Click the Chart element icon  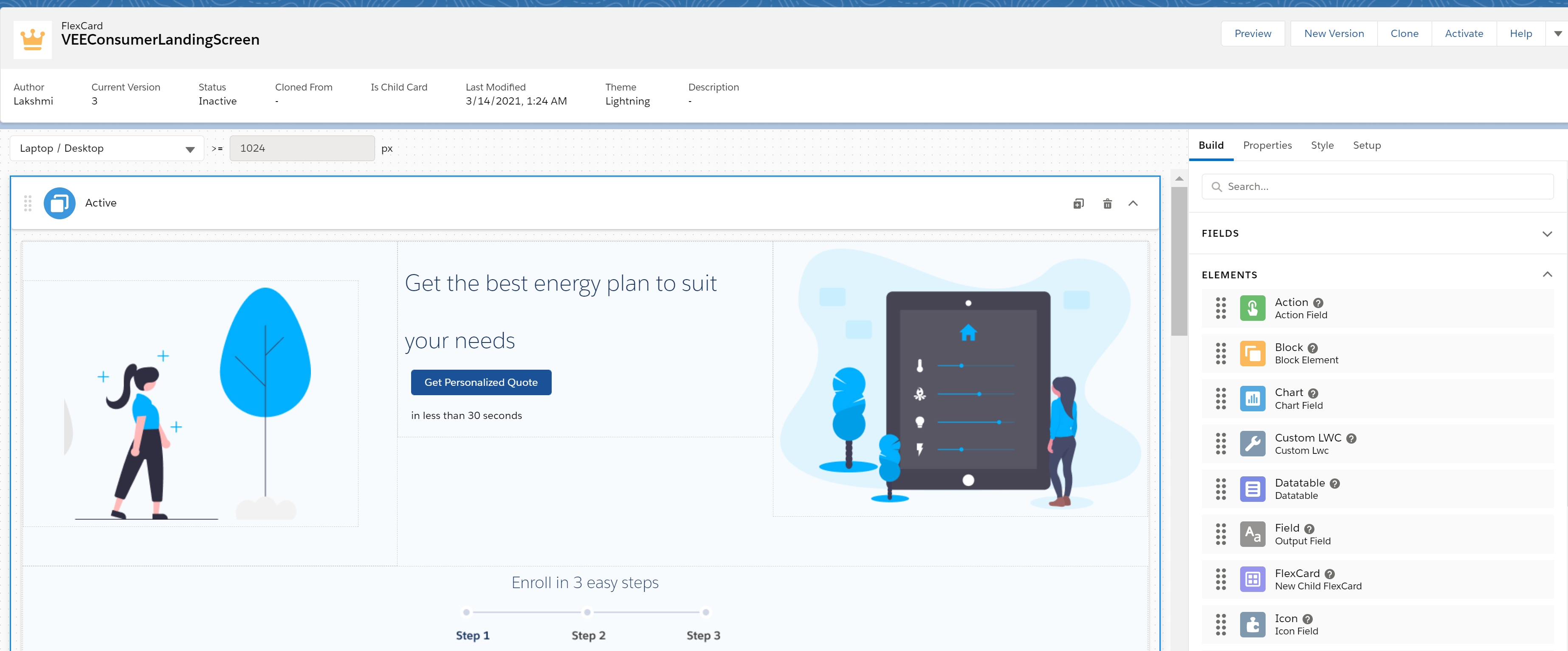pos(1252,399)
